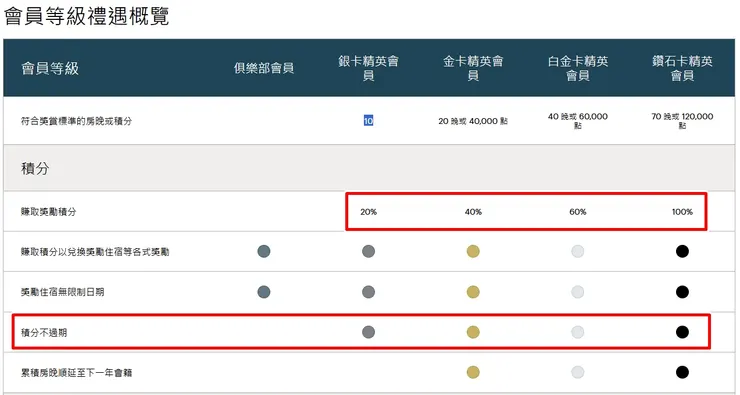This screenshot has height=395, width=740.
Task: Click the platinum elite dot in the 賺取積分以兌換獎勵住宿 row
Action: [x=578, y=251]
